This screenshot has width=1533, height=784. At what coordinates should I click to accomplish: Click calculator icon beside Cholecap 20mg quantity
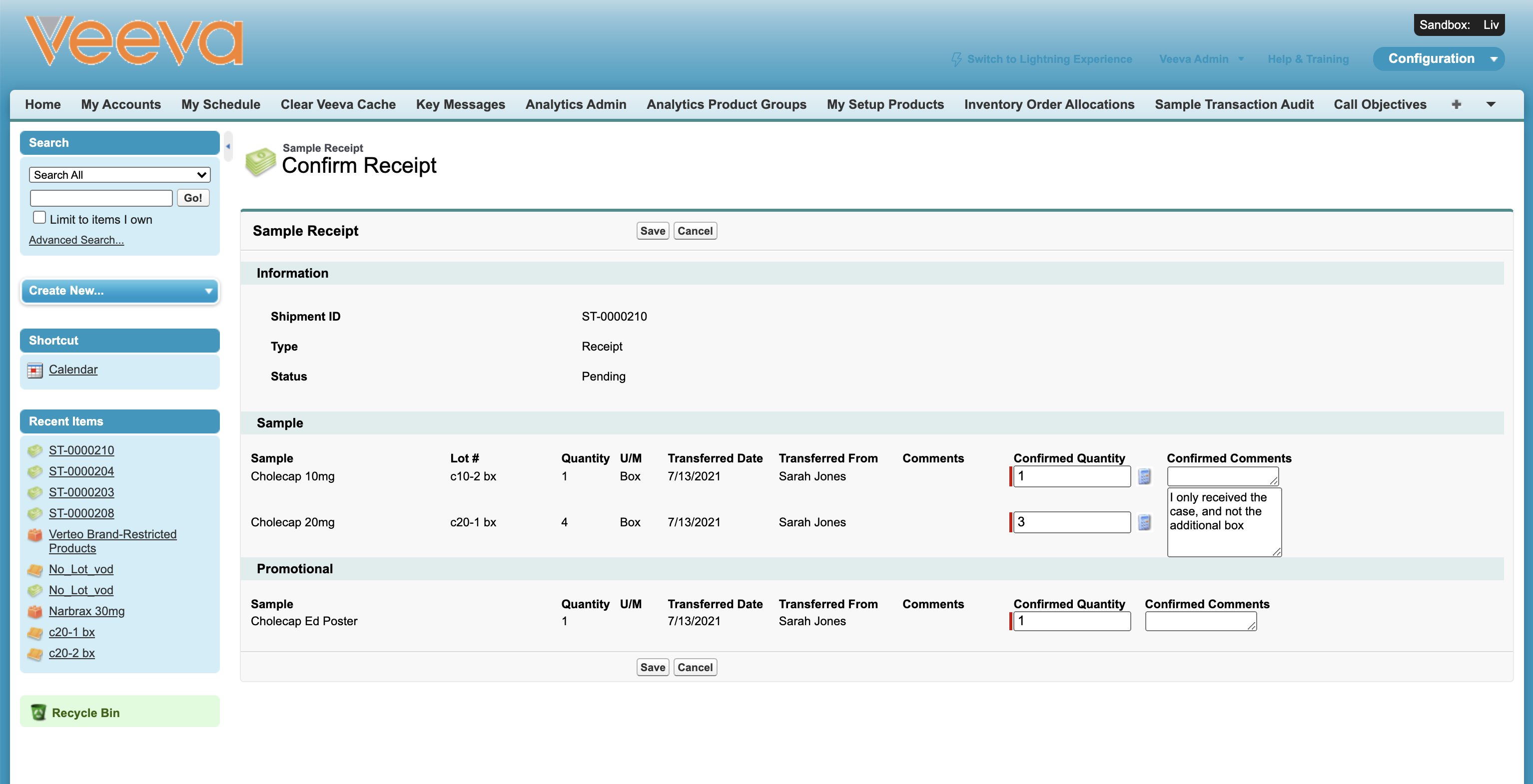(1144, 522)
